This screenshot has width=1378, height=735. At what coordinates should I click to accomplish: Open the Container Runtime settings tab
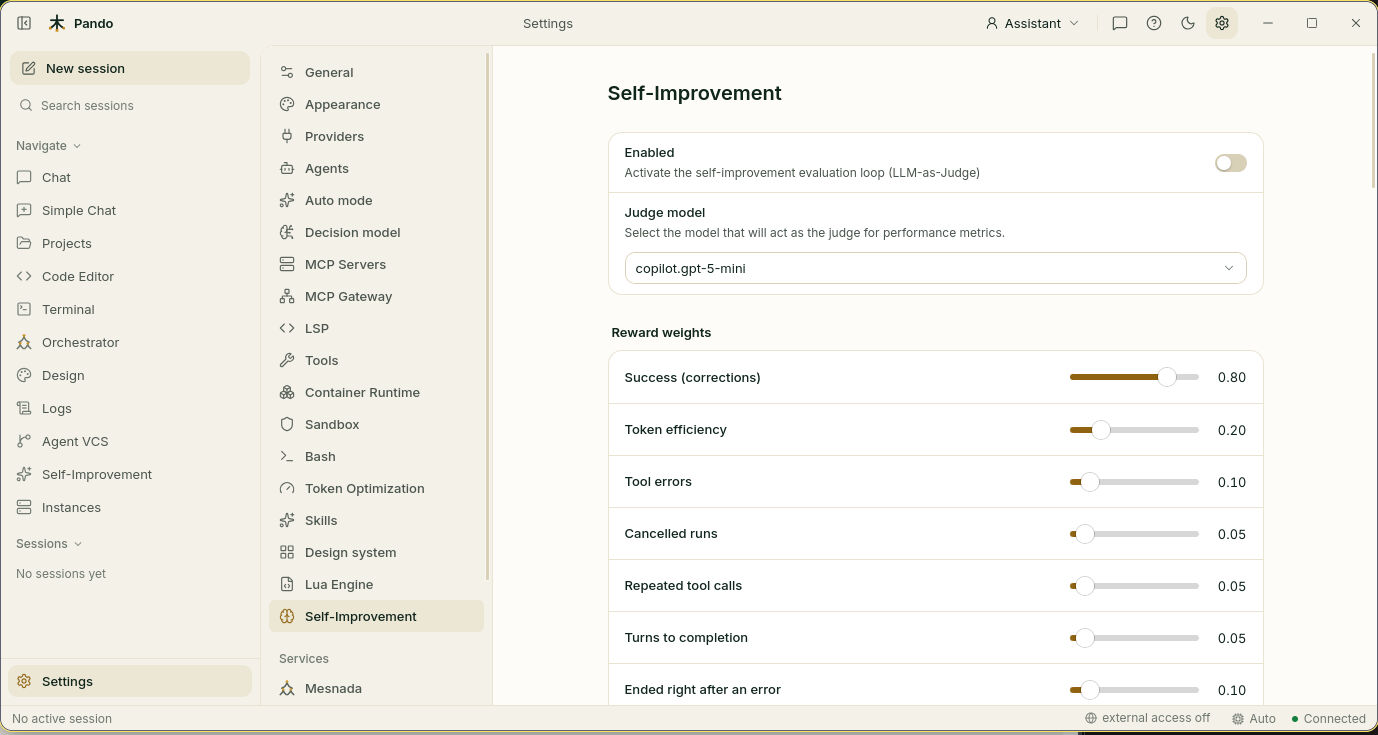tap(376, 392)
